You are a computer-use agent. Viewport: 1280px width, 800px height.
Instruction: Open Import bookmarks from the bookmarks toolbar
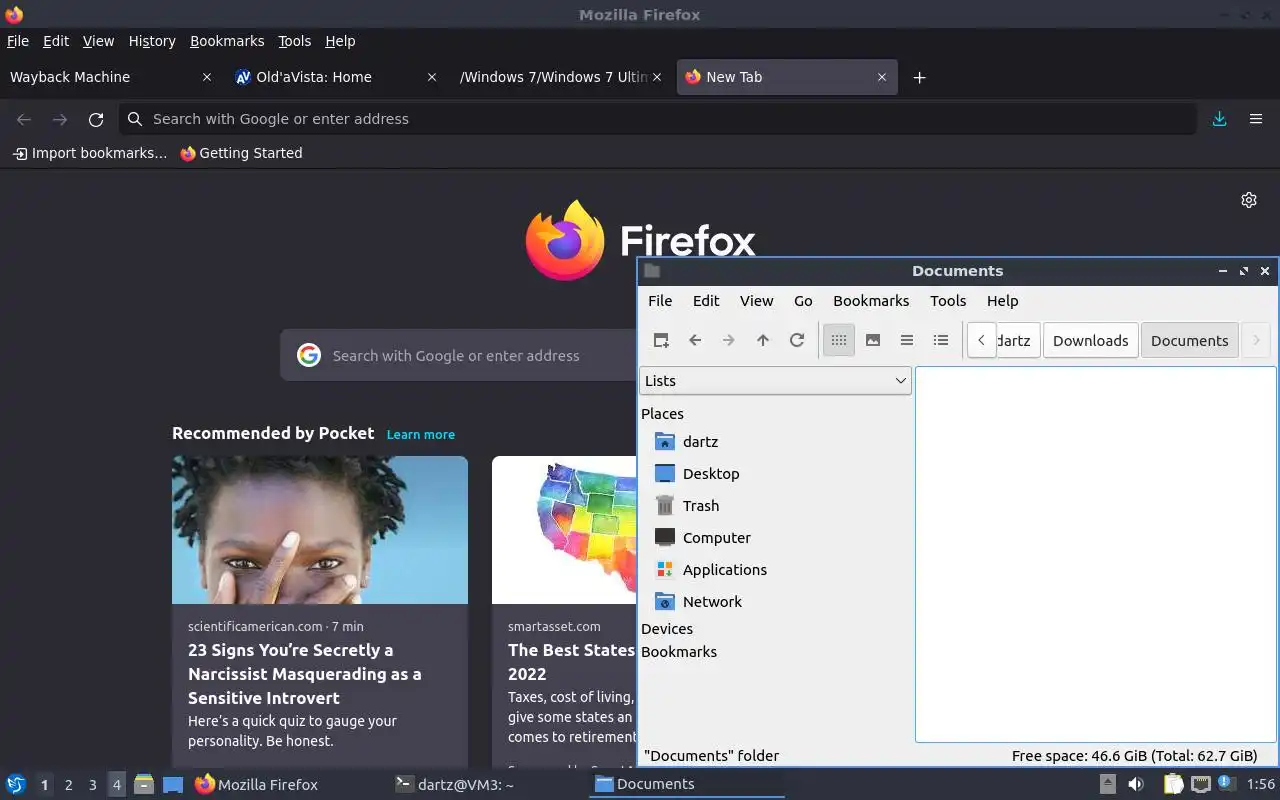click(90, 153)
